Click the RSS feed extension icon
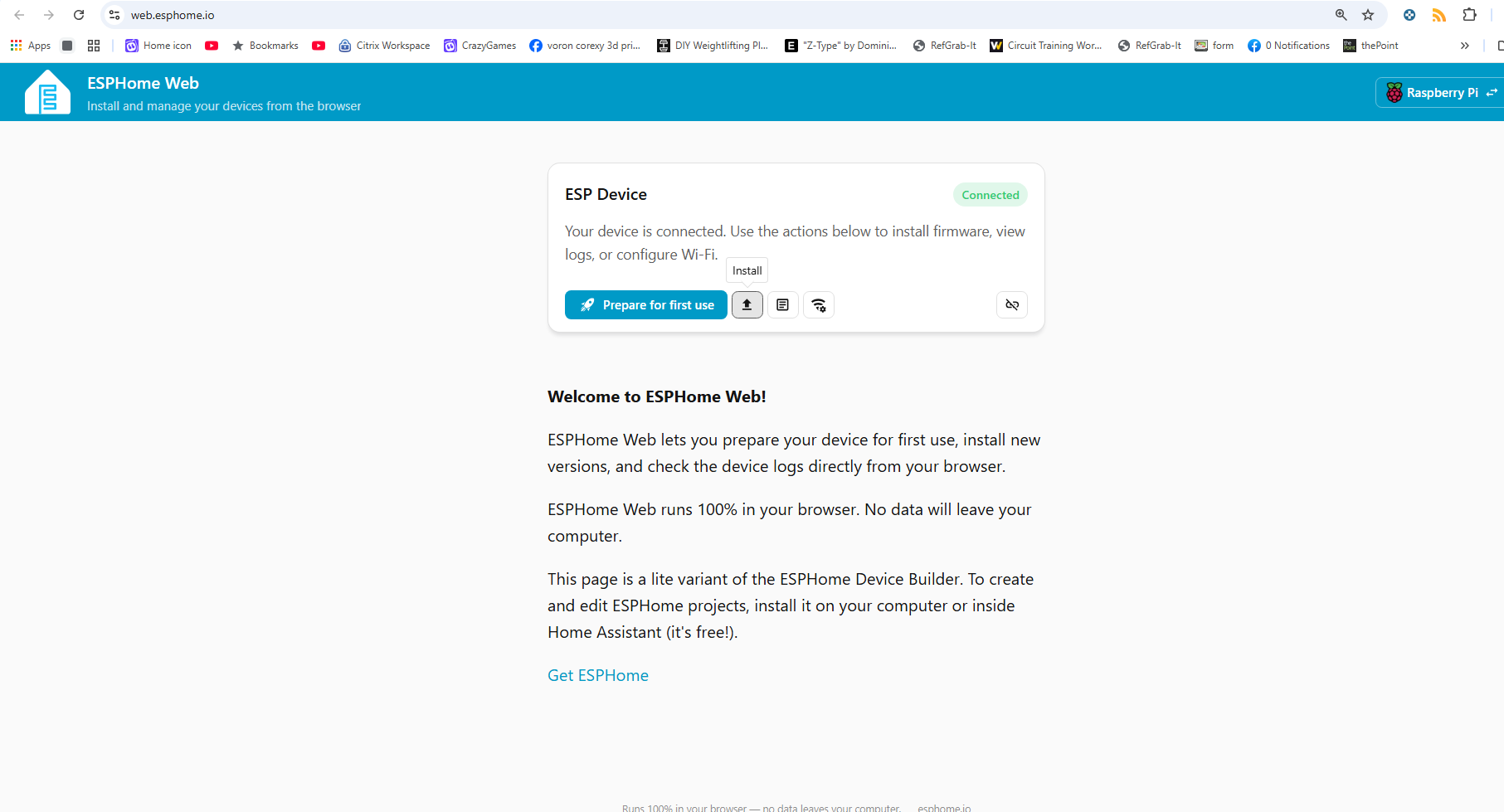 [x=1439, y=15]
